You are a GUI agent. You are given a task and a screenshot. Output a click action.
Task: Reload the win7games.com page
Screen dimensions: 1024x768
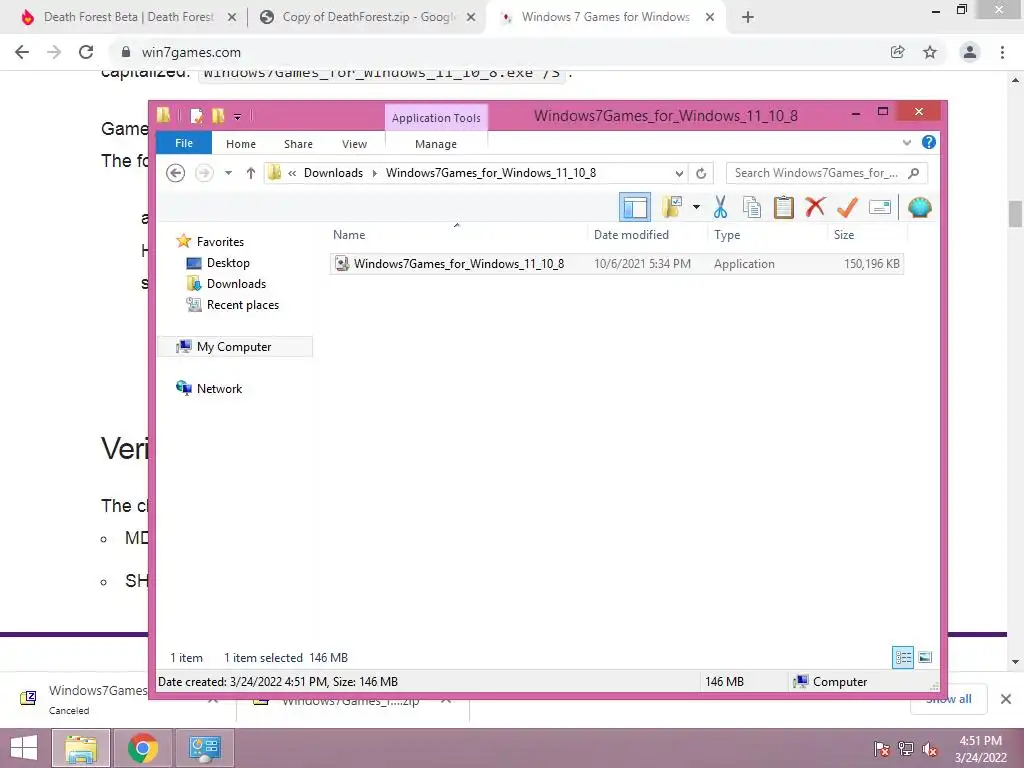pyautogui.click(x=86, y=52)
